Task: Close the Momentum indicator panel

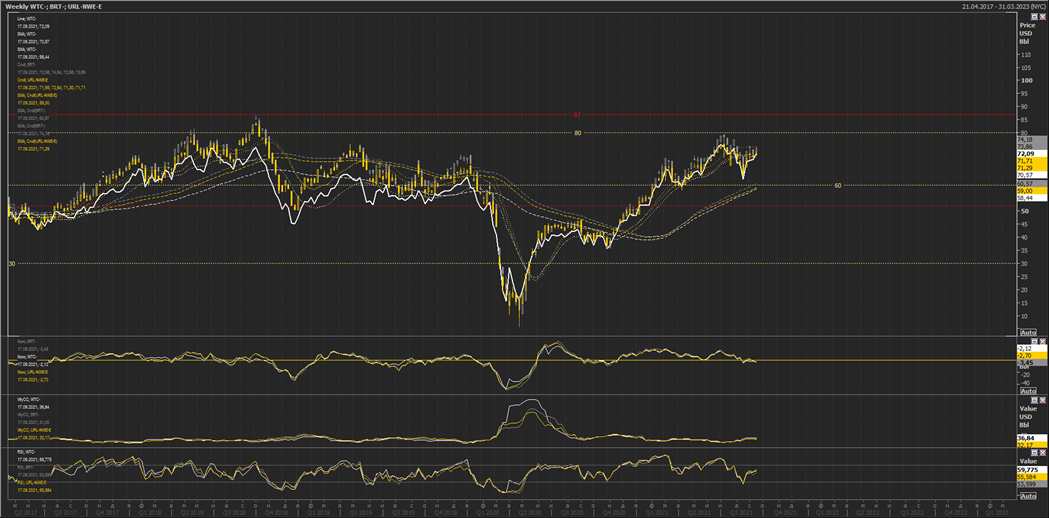Action: click(1042, 341)
